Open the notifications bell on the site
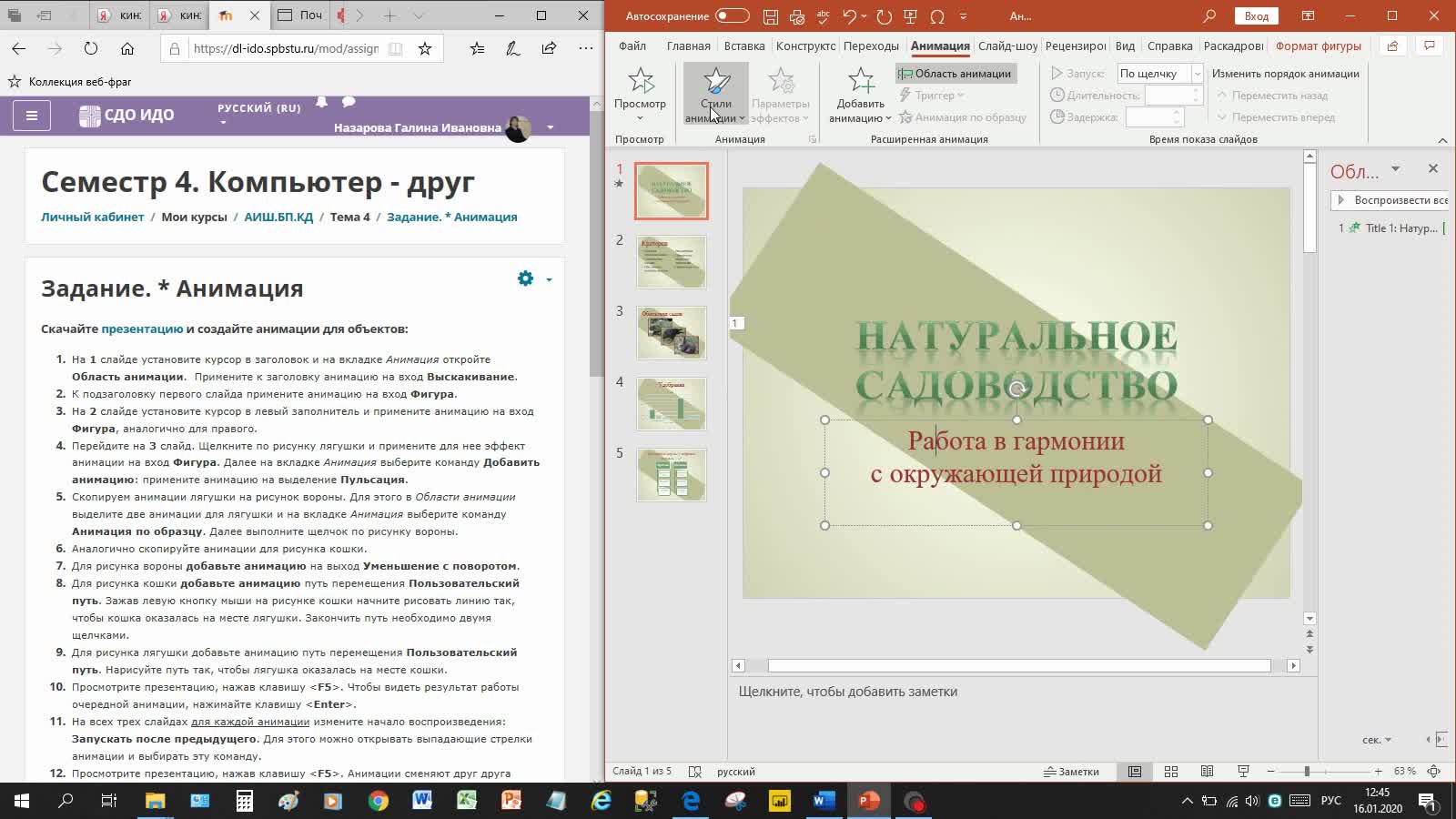The height and width of the screenshot is (819, 1456). pyautogui.click(x=321, y=103)
